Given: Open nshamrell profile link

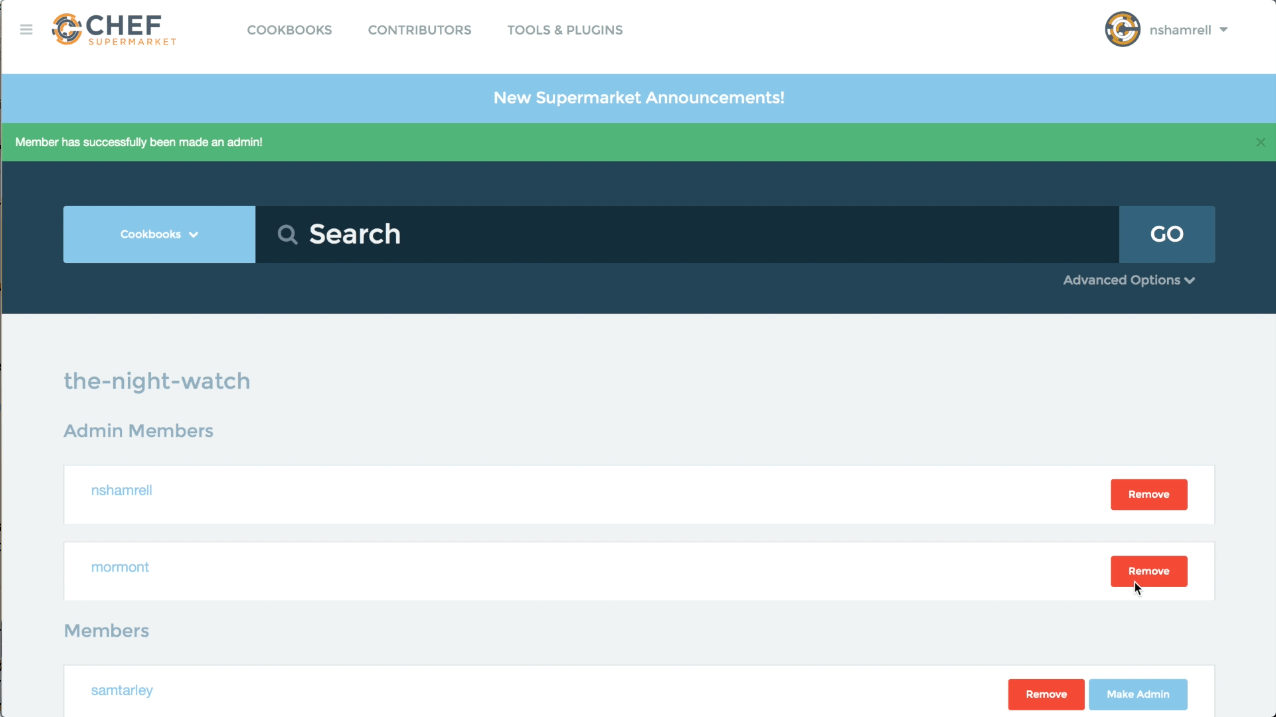Looking at the screenshot, I should pos(121,490).
